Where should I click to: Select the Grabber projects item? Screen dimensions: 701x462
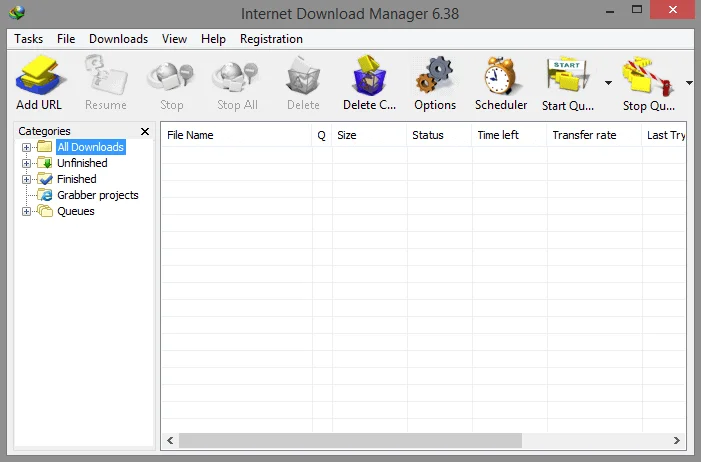tap(97, 195)
